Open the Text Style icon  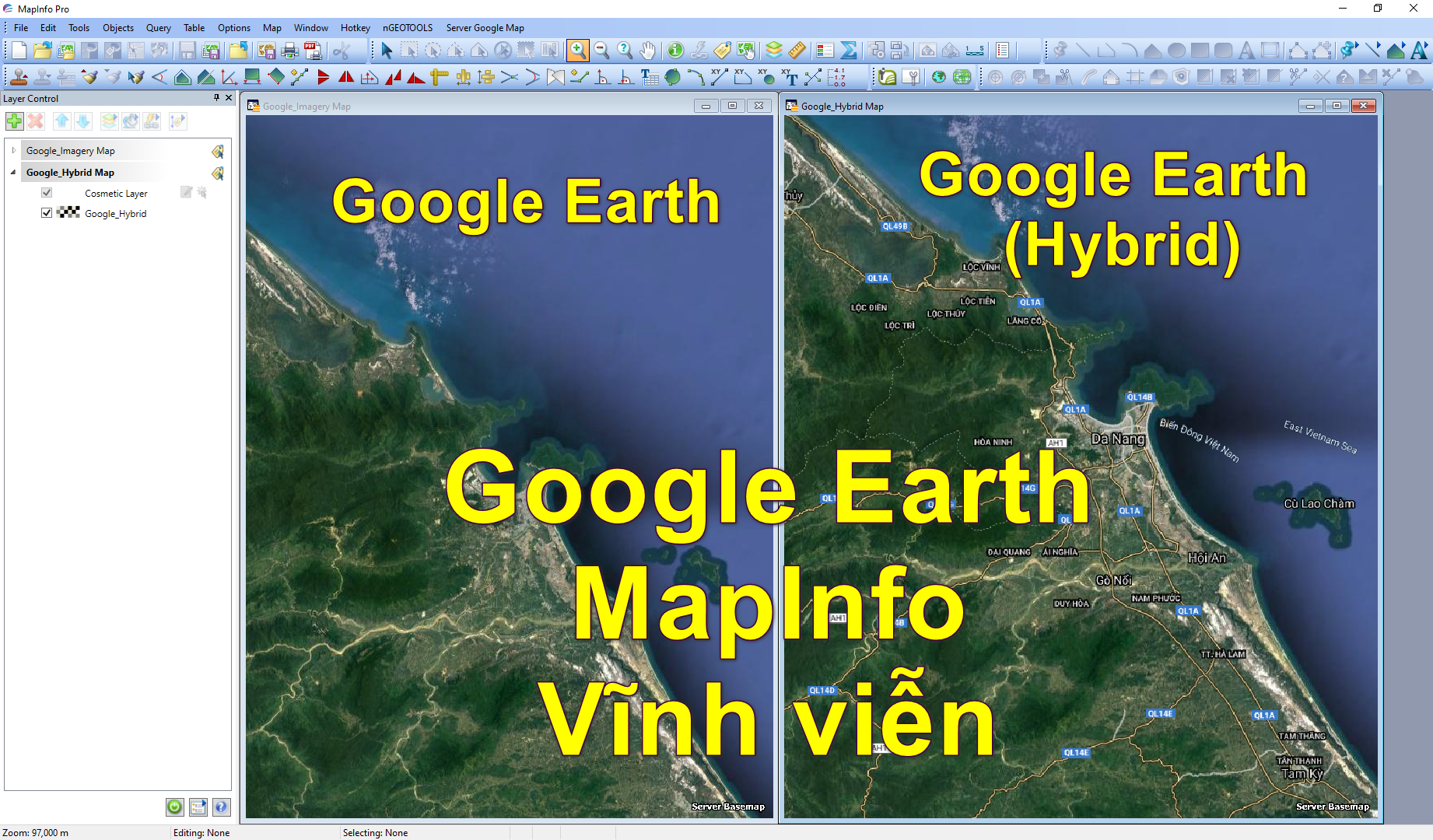coord(1420,51)
